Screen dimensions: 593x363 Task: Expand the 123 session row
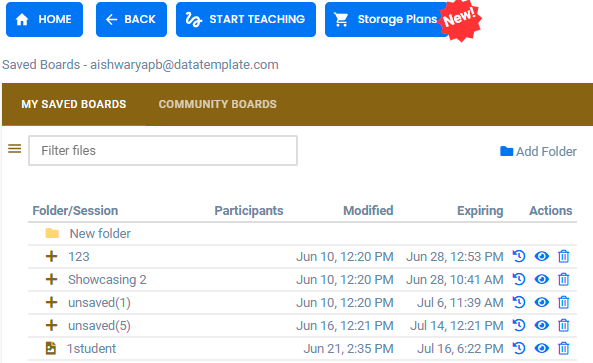(51, 256)
